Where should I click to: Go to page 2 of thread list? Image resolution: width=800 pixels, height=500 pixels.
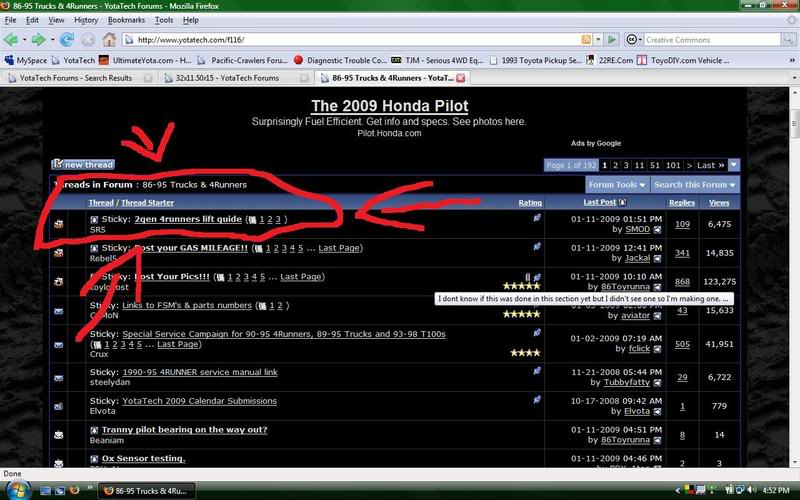(x=615, y=165)
